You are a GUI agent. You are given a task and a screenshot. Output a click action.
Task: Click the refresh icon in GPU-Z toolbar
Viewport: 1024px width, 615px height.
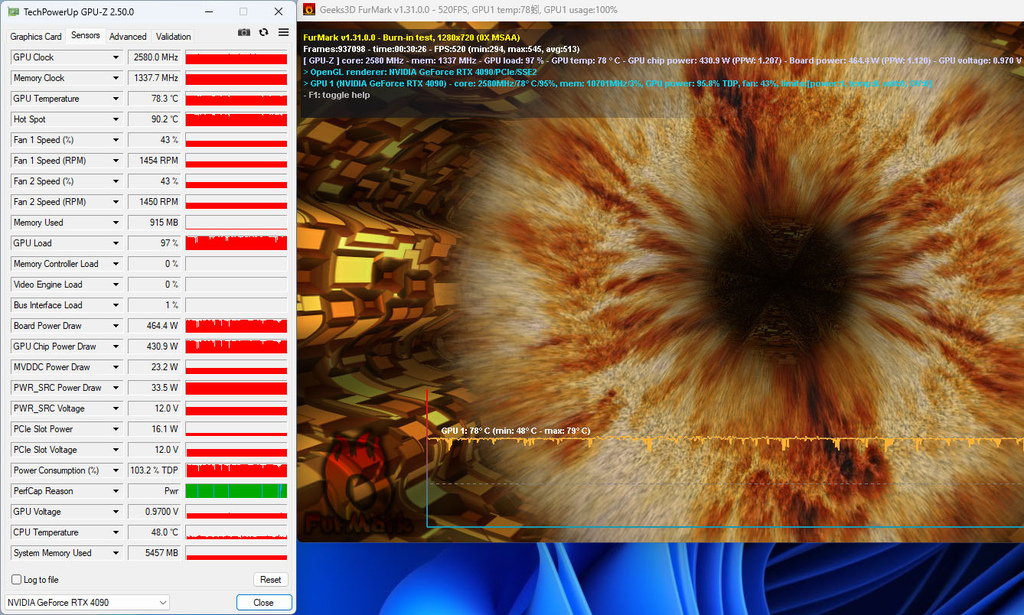(x=264, y=32)
